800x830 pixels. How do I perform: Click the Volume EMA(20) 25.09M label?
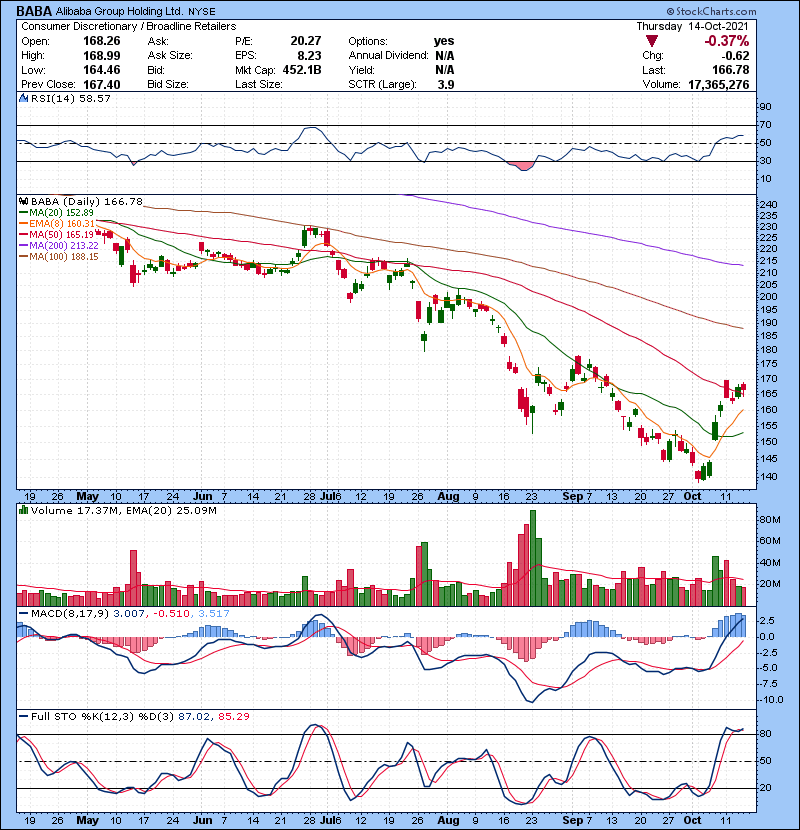173,510
